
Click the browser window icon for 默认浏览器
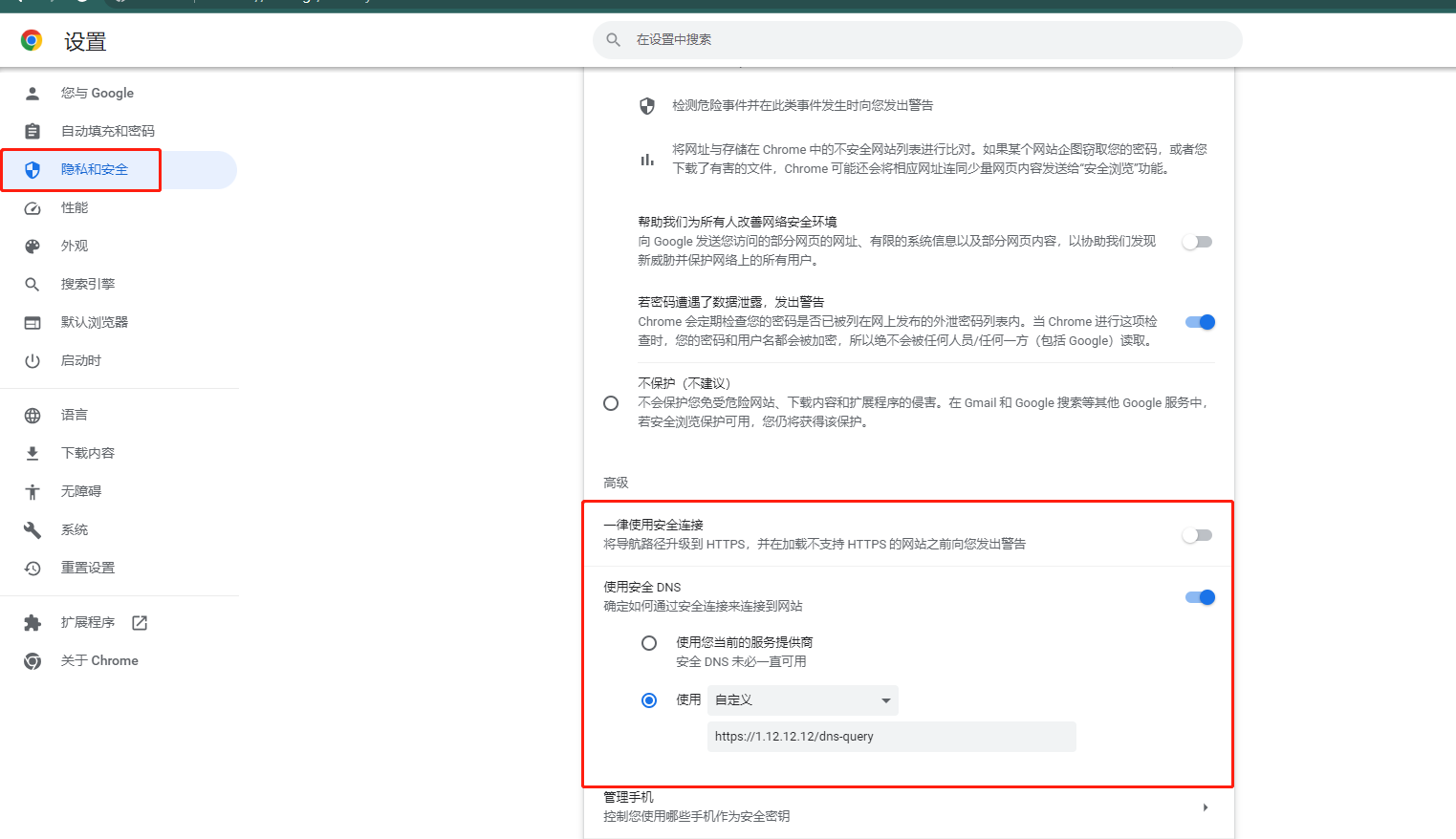33,322
